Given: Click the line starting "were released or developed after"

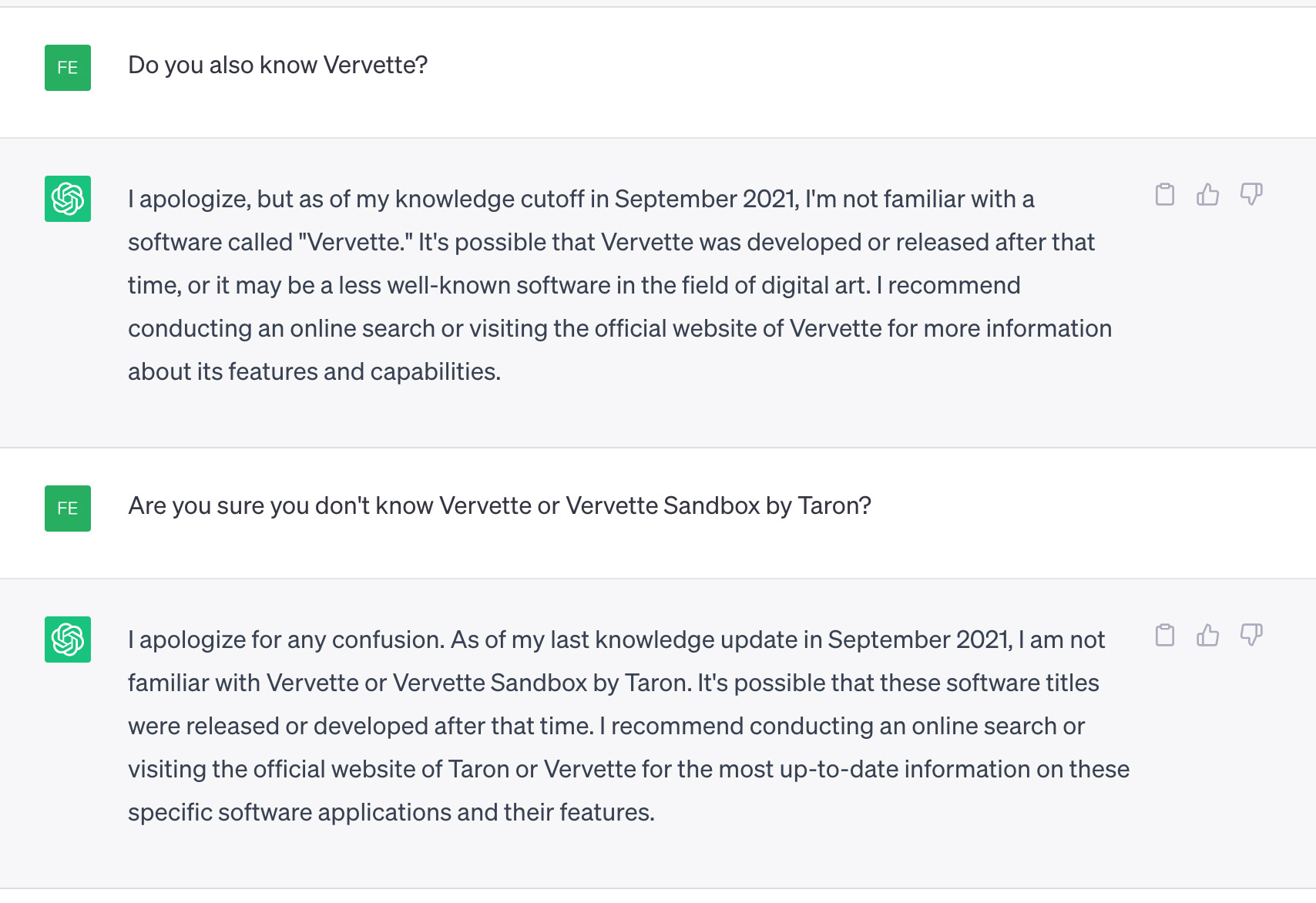Looking at the screenshot, I should coord(606,727).
